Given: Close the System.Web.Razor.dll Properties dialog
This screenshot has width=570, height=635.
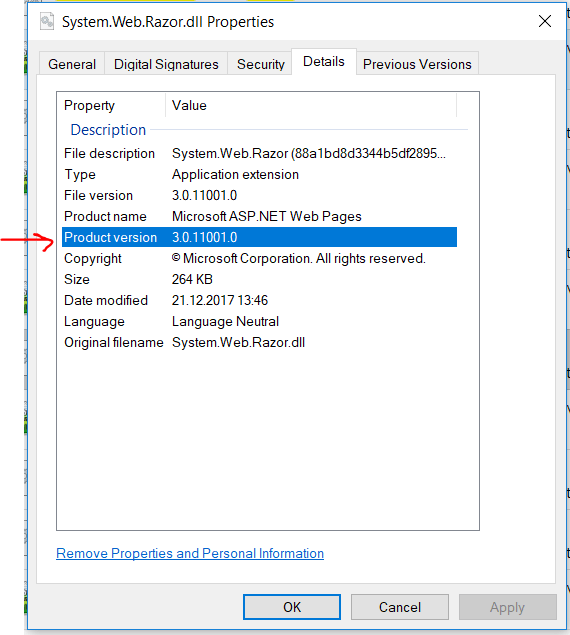Looking at the screenshot, I should point(545,21).
